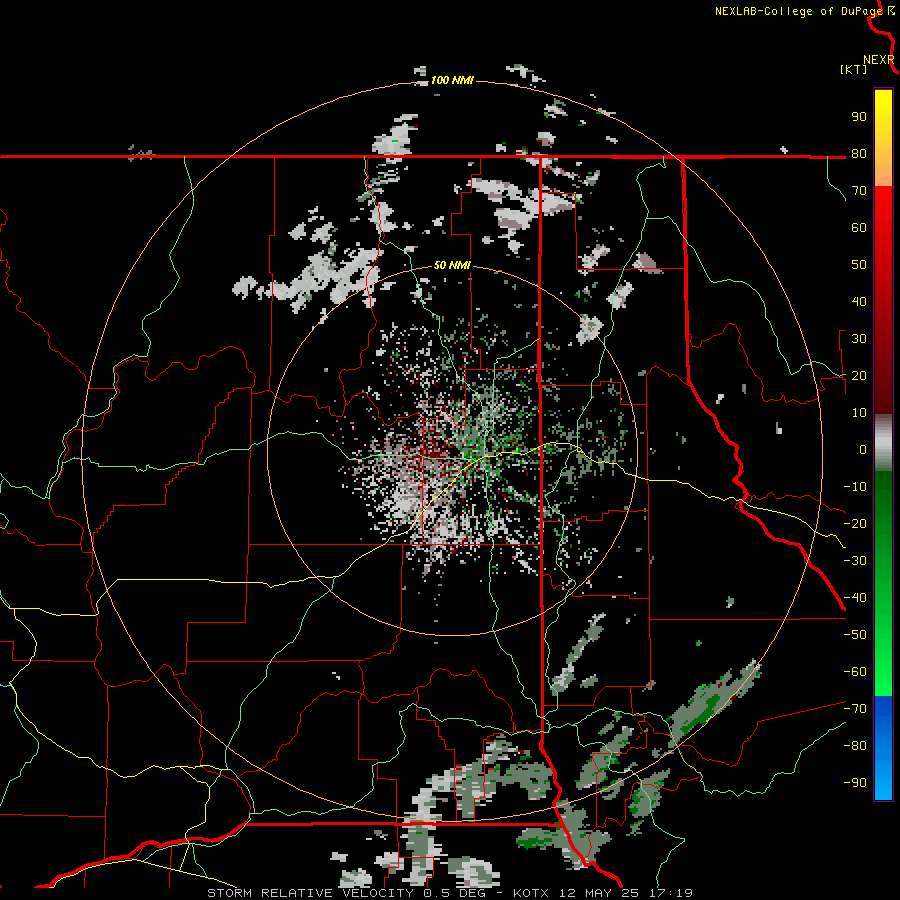This screenshot has height=900, width=900.
Task: Click the -80 value on the velocity scale
Action: [x=855, y=746]
